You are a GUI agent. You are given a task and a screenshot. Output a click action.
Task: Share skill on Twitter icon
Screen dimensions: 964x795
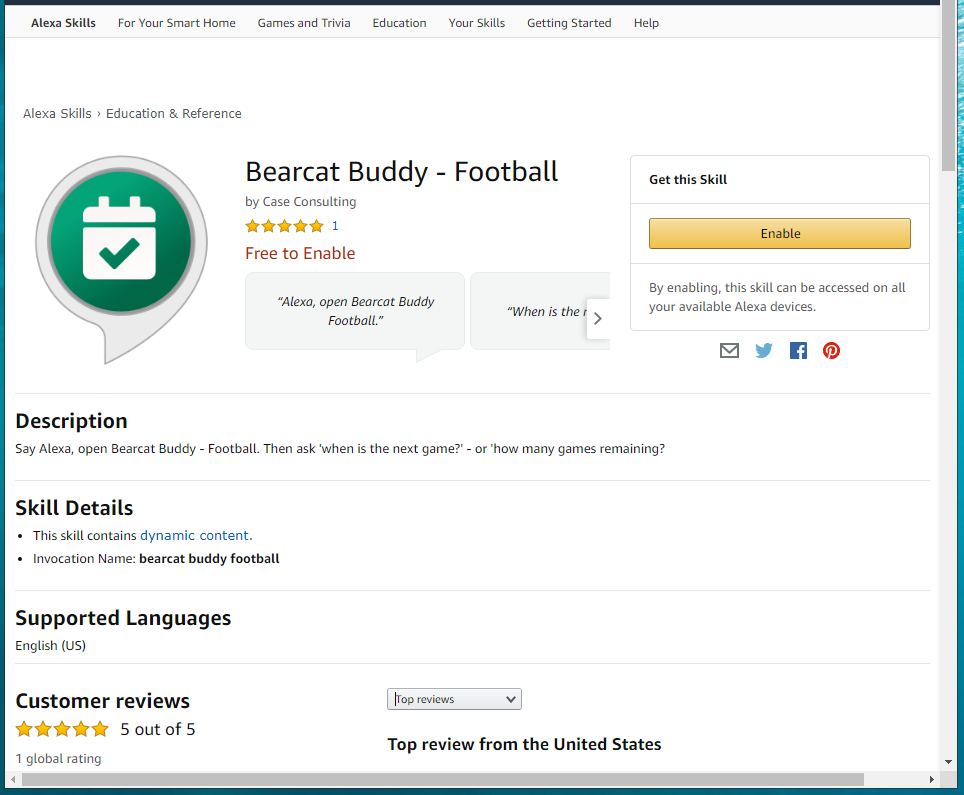764,351
